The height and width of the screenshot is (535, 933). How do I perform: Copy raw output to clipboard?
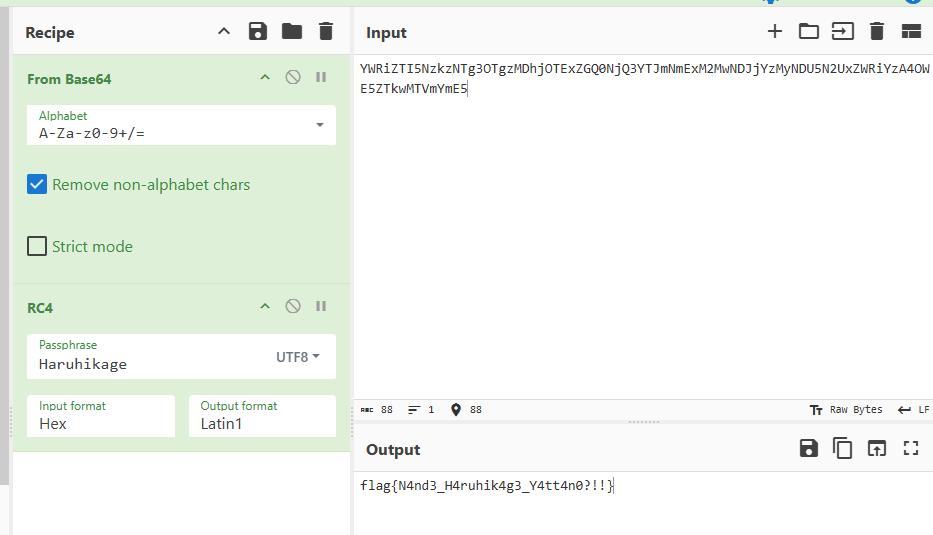pos(843,449)
